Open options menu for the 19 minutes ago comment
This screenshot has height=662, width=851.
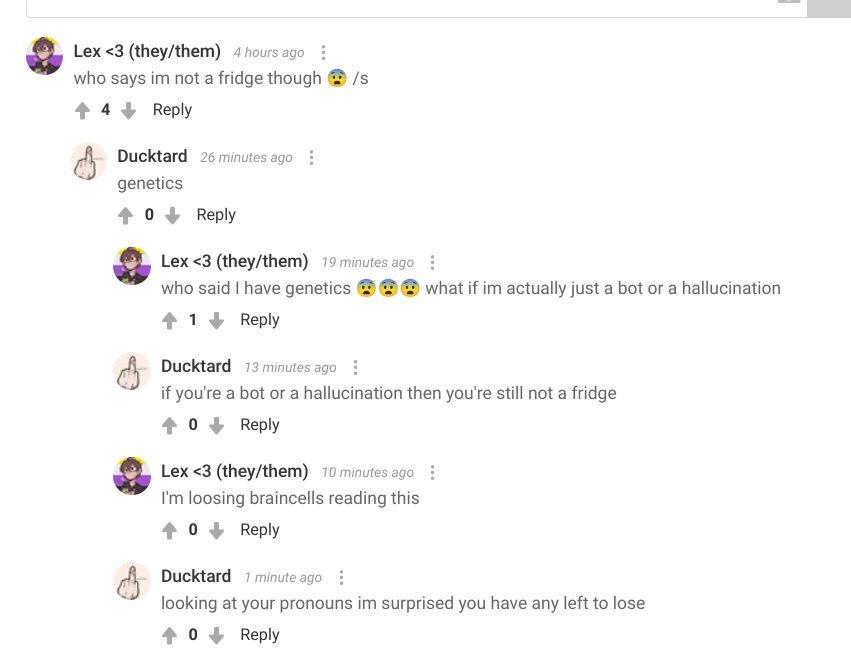(x=433, y=263)
